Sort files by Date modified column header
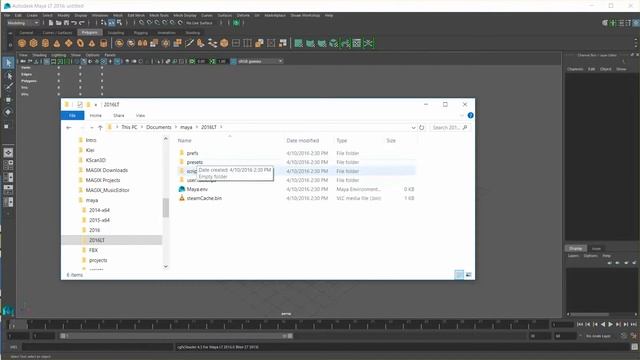This screenshot has height=360, width=640. [x=302, y=140]
